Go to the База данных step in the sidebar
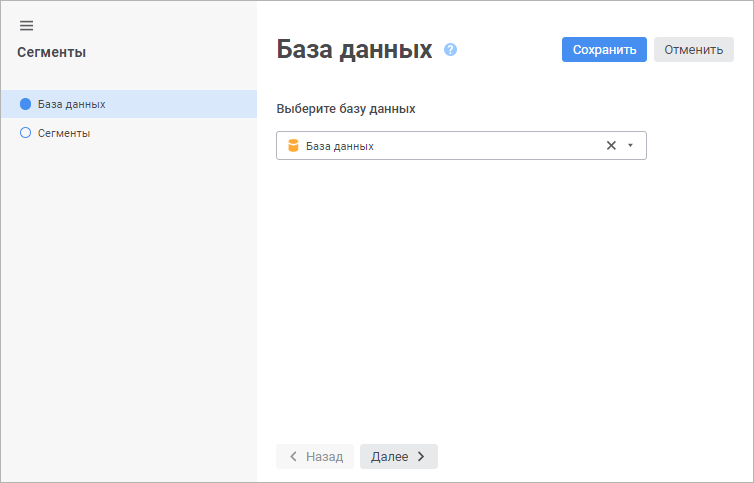 tap(72, 104)
